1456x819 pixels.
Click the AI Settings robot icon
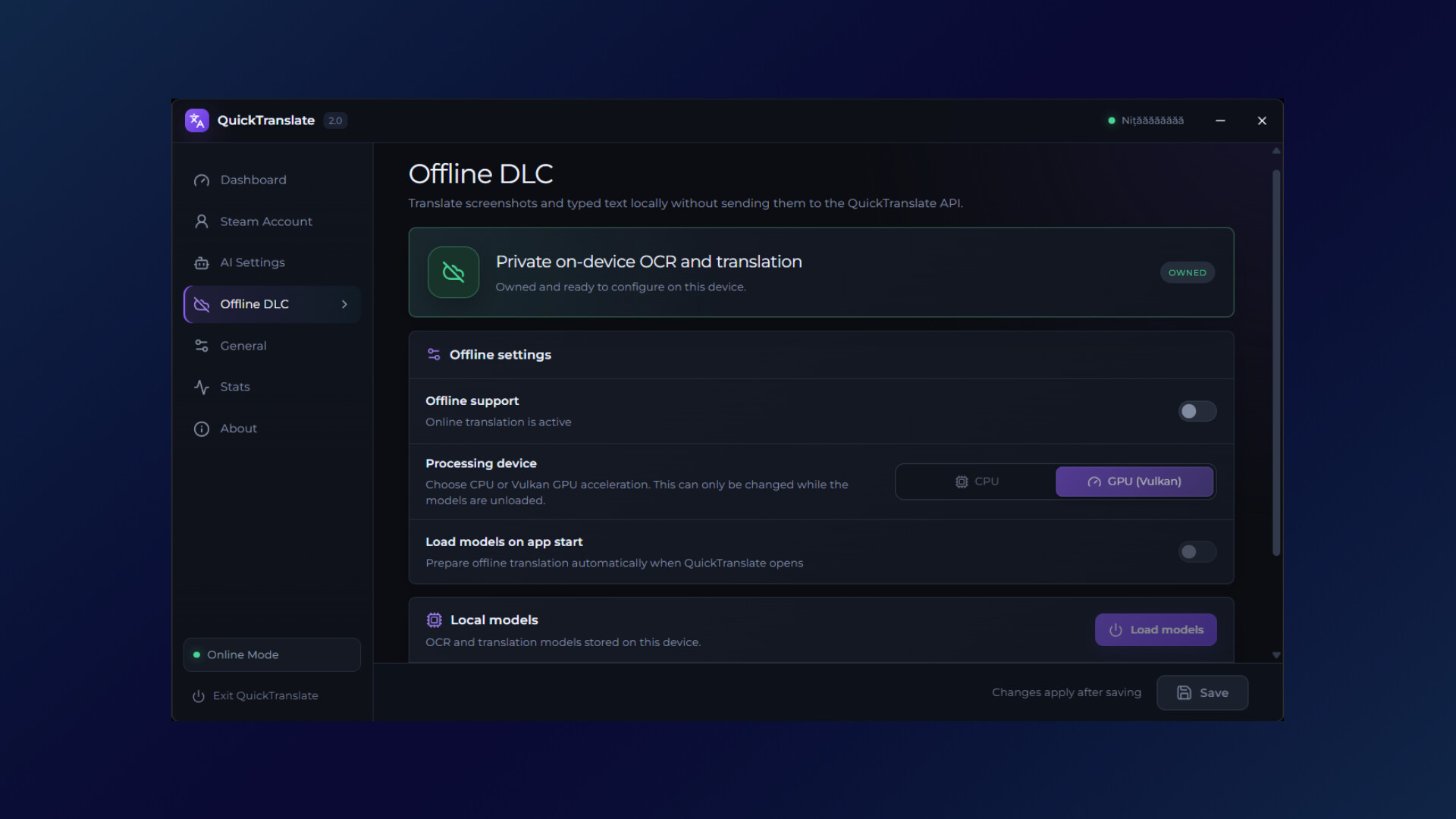[202, 263]
